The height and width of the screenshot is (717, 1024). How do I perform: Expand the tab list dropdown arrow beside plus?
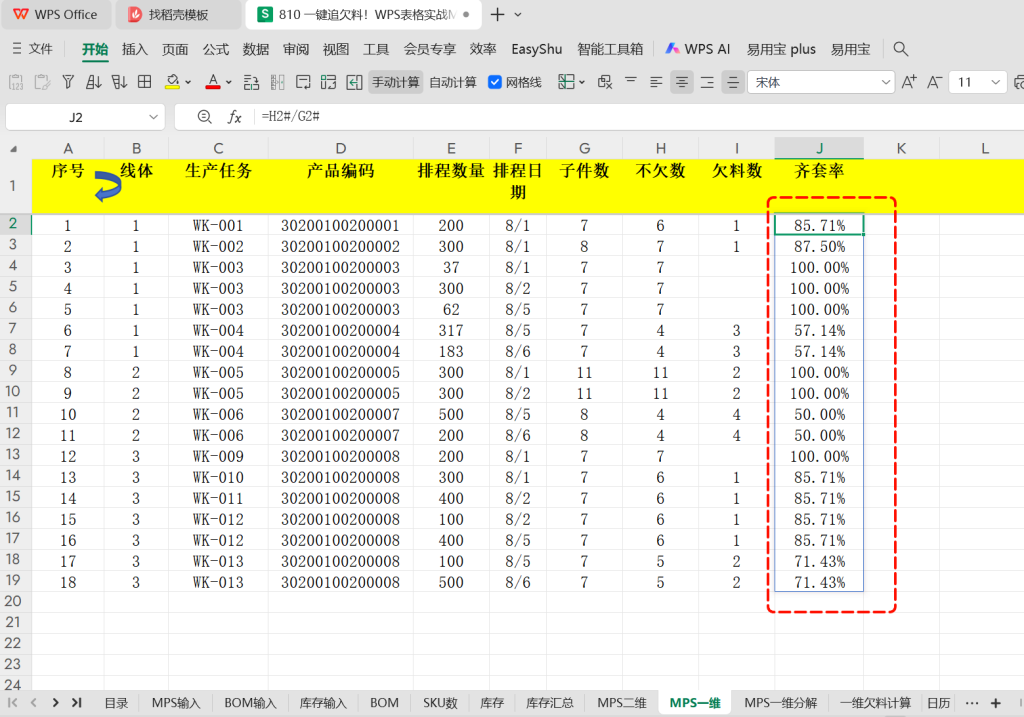pos(518,14)
